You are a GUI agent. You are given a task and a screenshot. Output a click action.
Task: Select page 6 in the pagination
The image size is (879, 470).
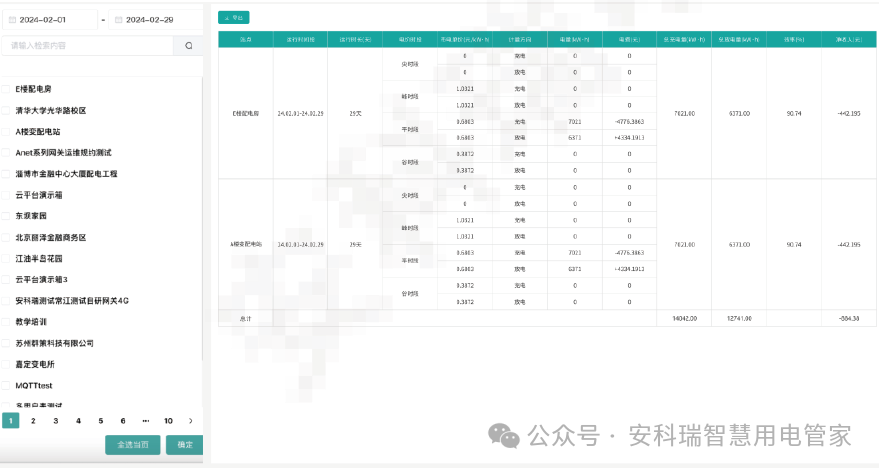coord(123,421)
